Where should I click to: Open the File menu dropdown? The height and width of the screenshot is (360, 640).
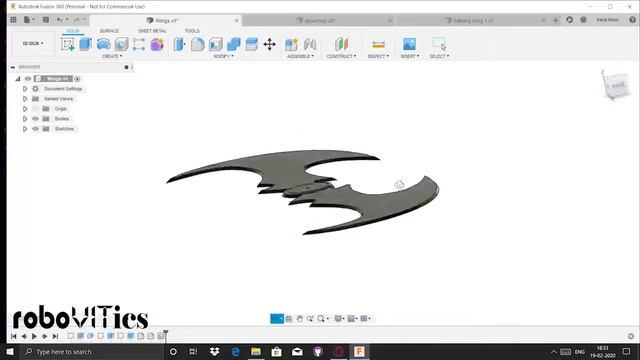tap(29, 20)
